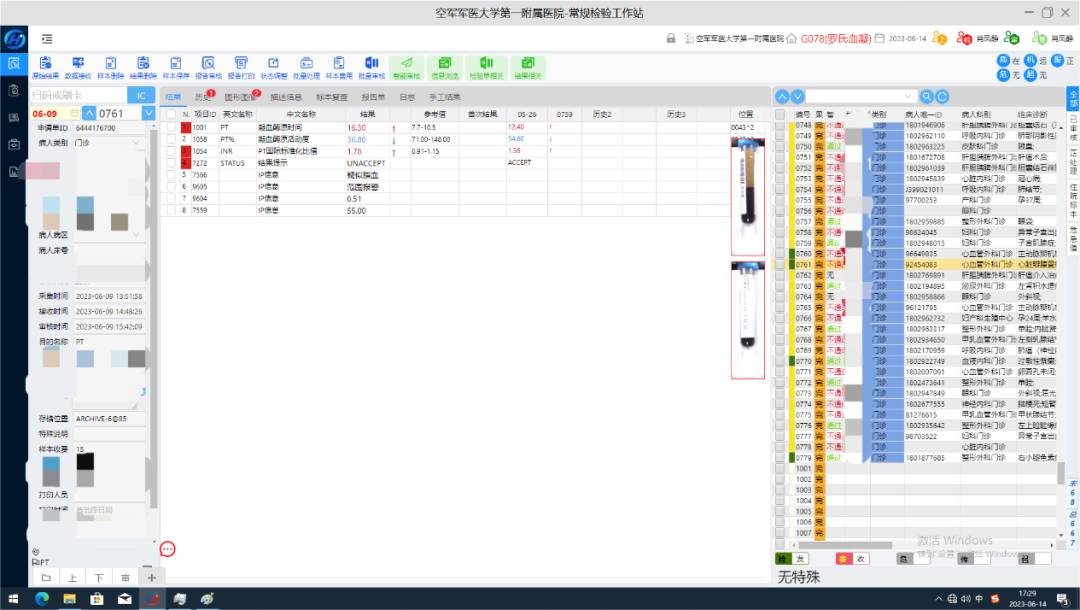Click the plus button at bottom left
Viewport: 1080px width, 610px height.
pyautogui.click(x=152, y=578)
